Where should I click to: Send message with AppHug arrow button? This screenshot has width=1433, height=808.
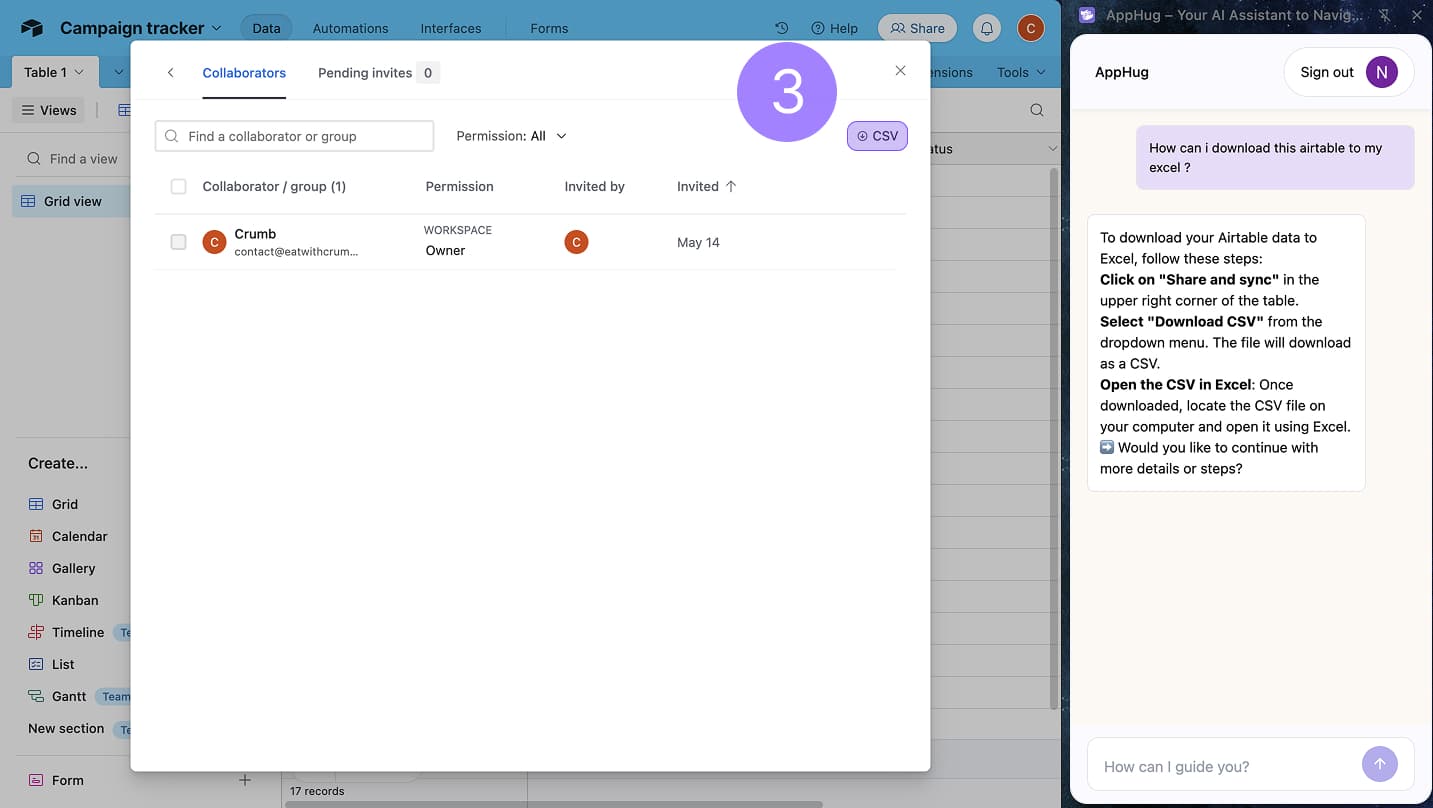[x=1379, y=765]
